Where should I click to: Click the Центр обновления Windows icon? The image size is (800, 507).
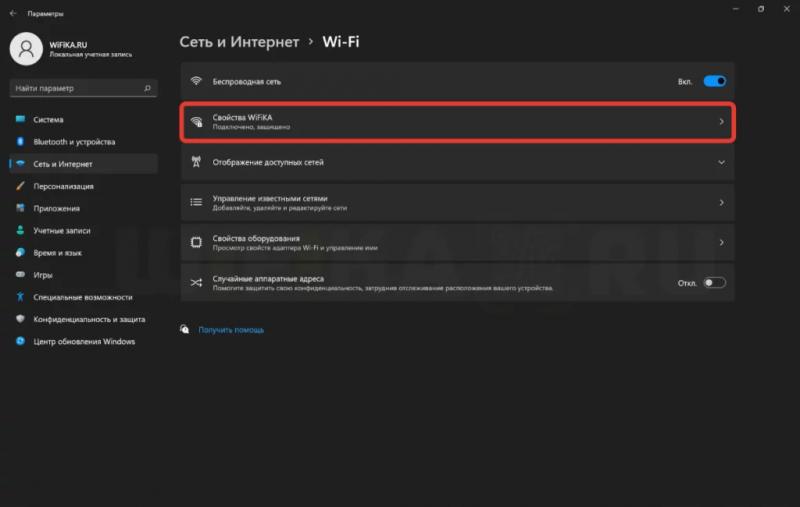pyautogui.click(x=20, y=341)
